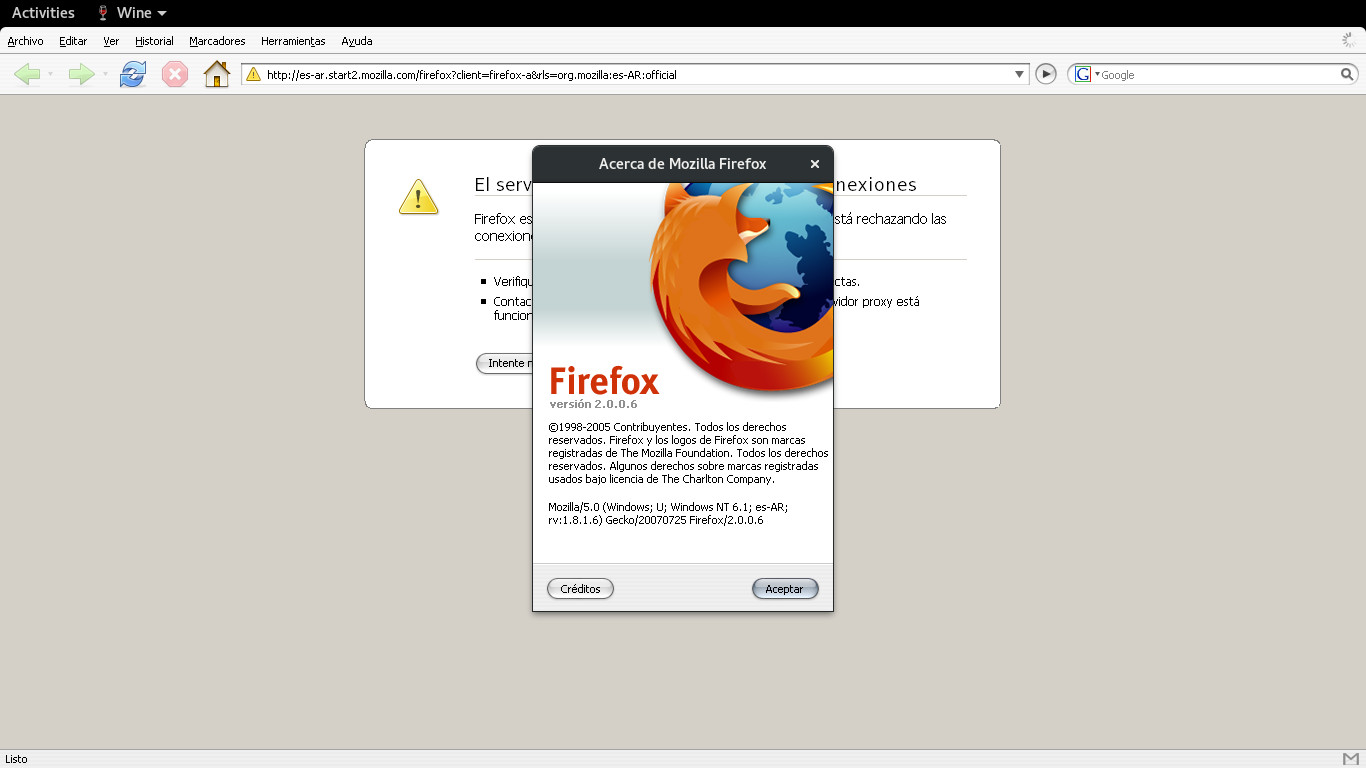
Task: Close the Acerca de Mozilla Firefox dialog
Action: pos(814,164)
